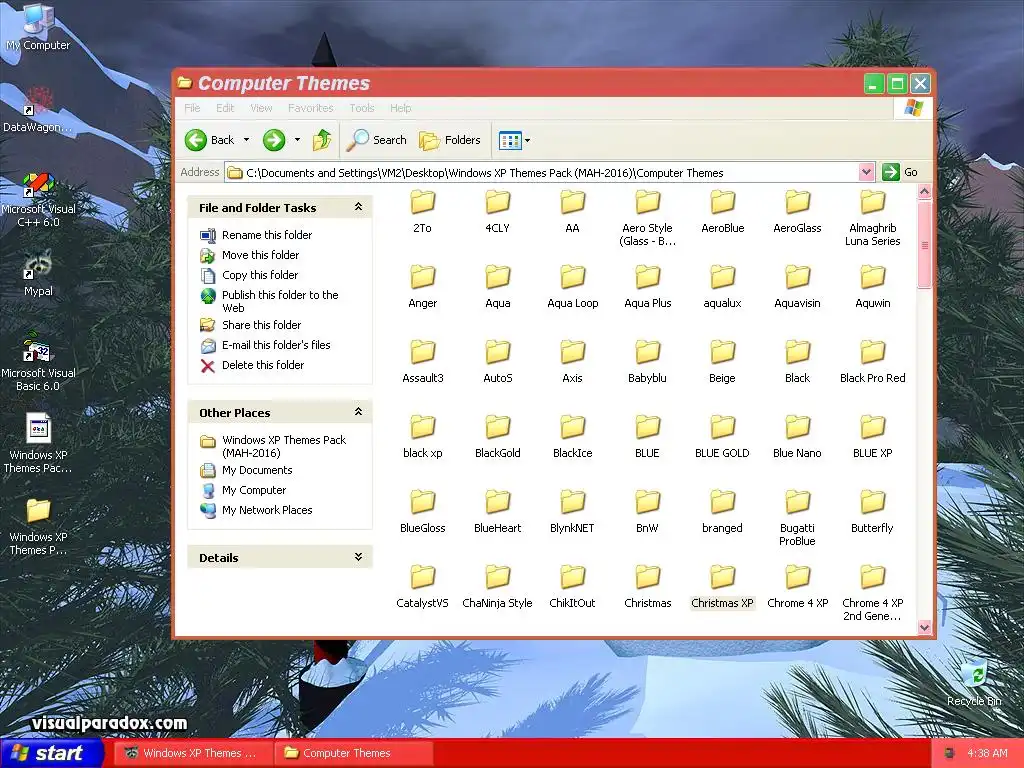
Task: Select the BLUE GOLD folder
Action: click(x=722, y=436)
